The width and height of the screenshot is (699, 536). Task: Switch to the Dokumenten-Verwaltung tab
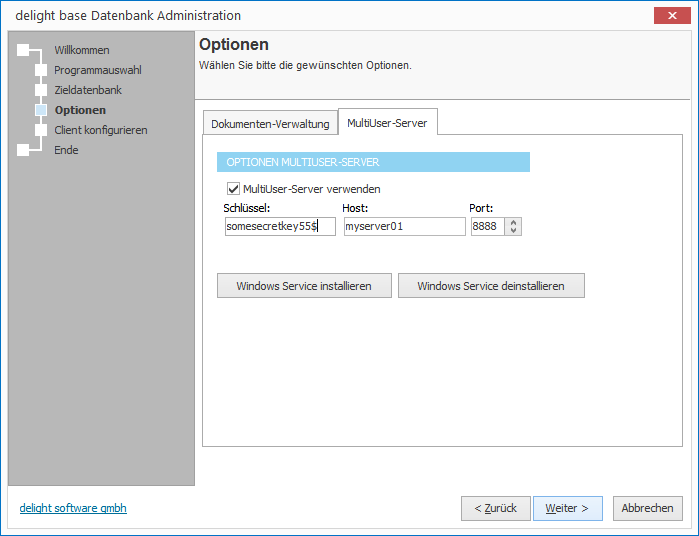(x=269, y=124)
